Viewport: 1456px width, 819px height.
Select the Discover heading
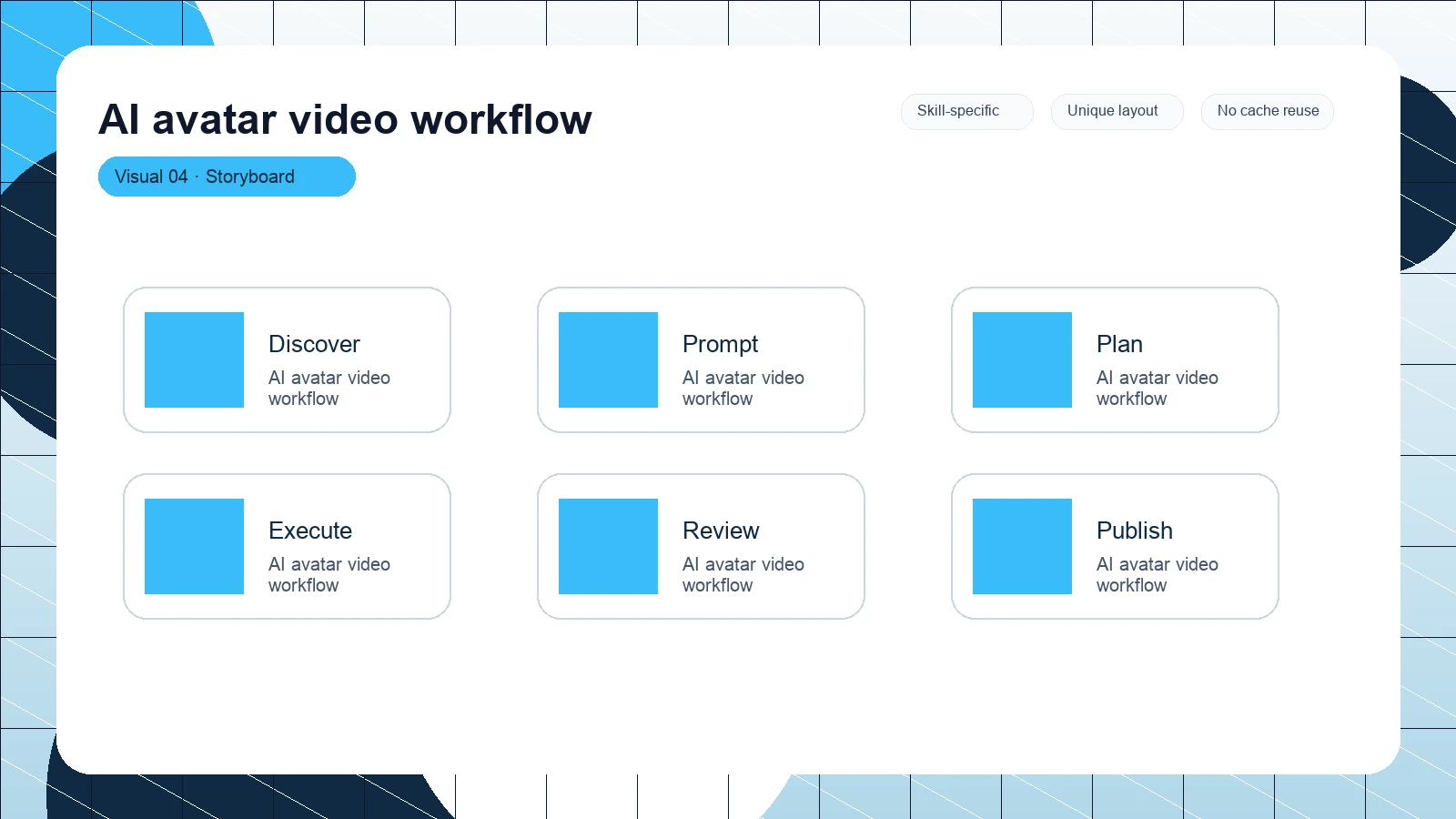(314, 344)
